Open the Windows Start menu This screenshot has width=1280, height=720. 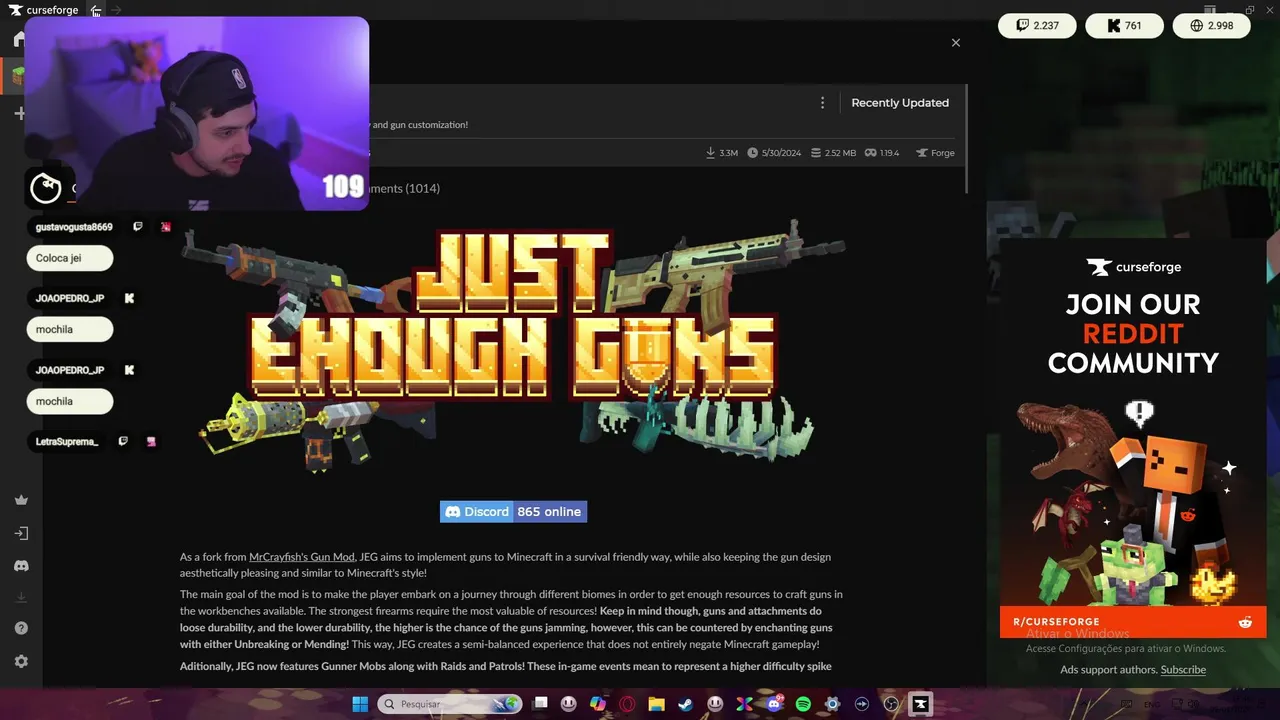click(359, 704)
